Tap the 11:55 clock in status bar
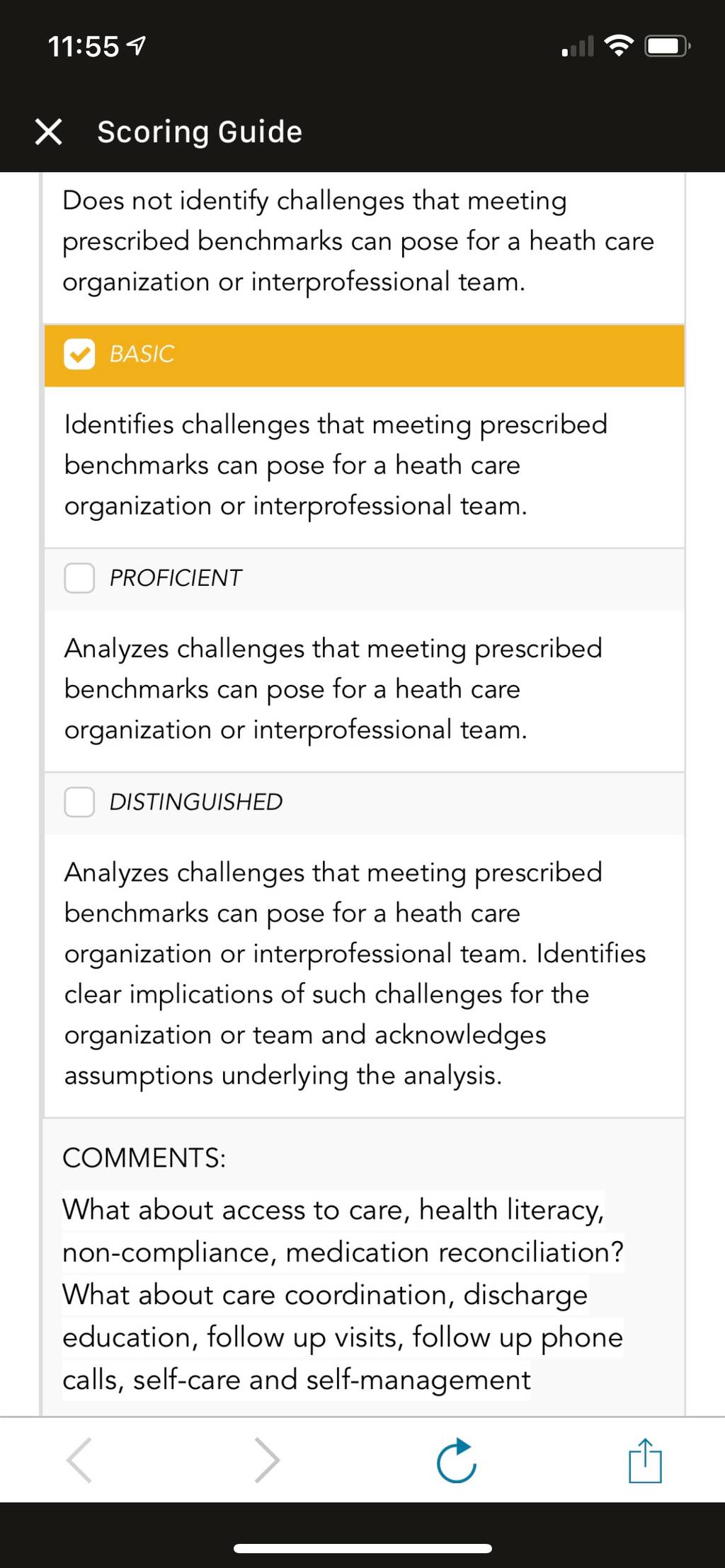The height and width of the screenshot is (1568, 725). tap(84, 47)
